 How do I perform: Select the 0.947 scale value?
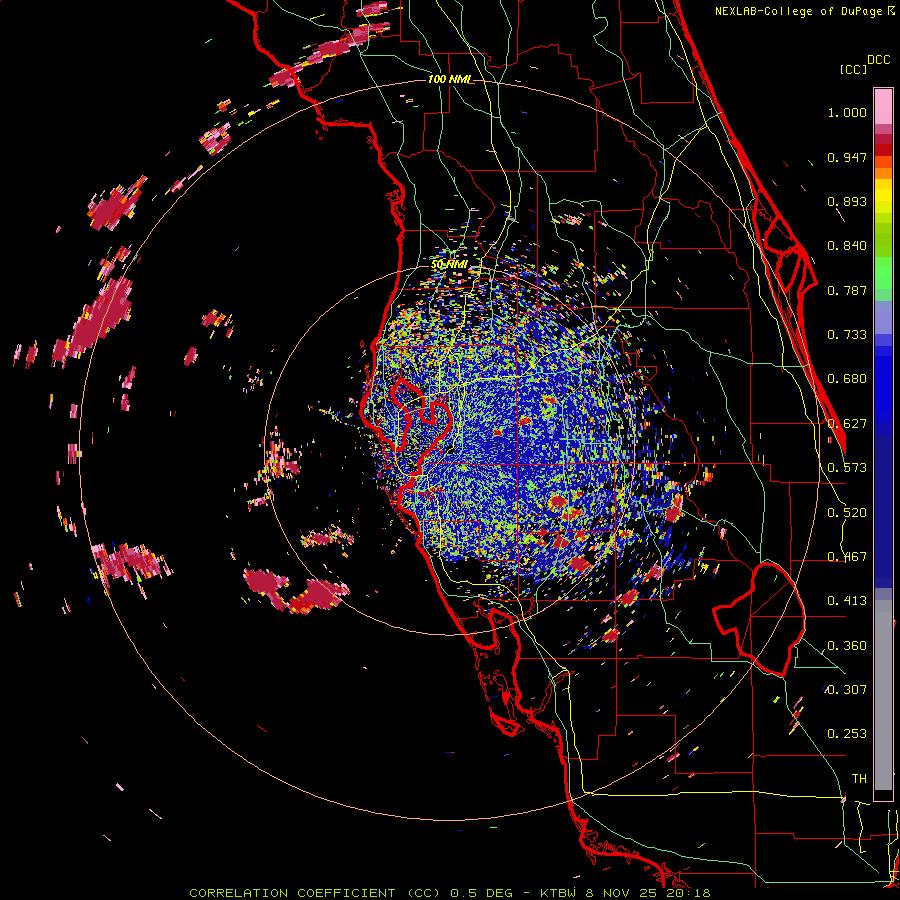(x=847, y=157)
